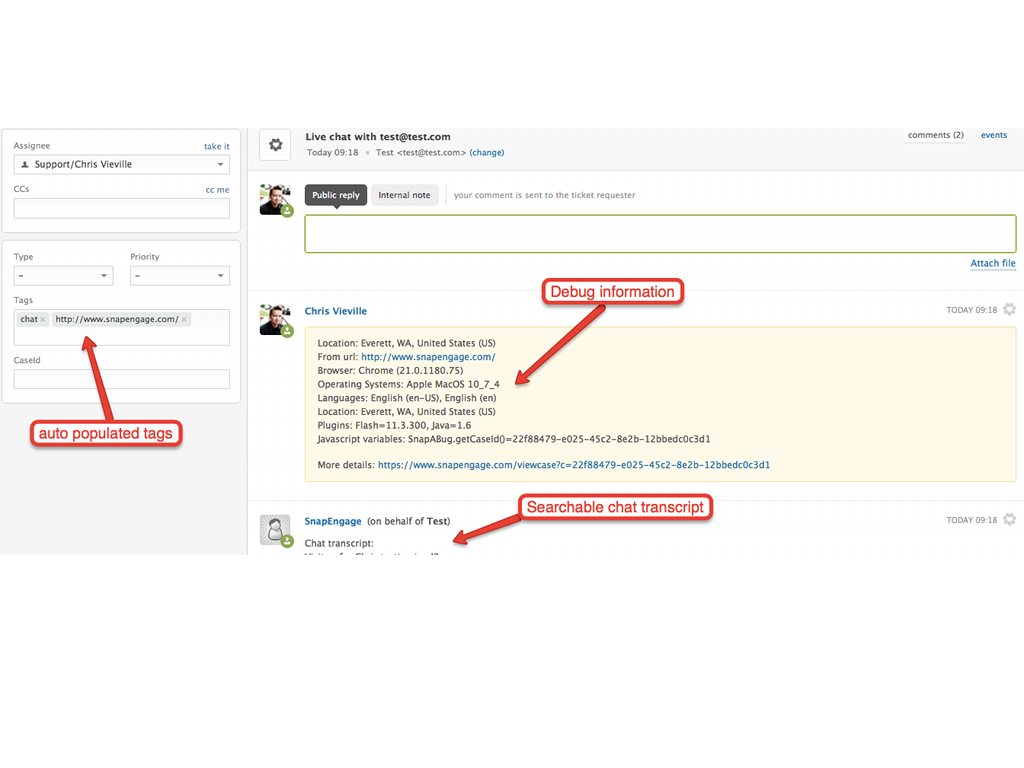Expand the Priority dropdown
Image resolution: width=1024 pixels, height=768 pixels.
[x=180, y=275]
